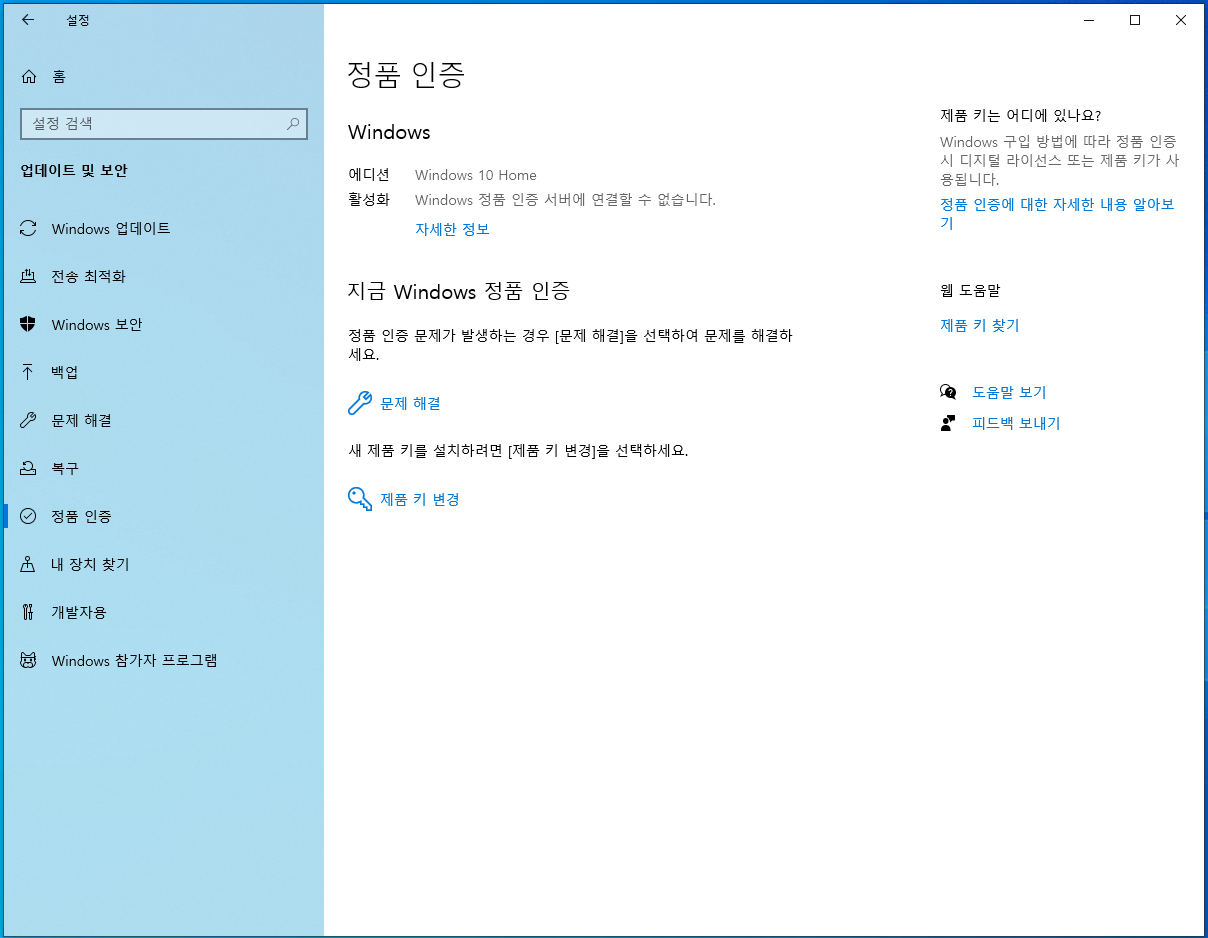Click the 도움말 보기 chat bubble icon
The width and height of the screenshot is (1208, 938).
948,392
